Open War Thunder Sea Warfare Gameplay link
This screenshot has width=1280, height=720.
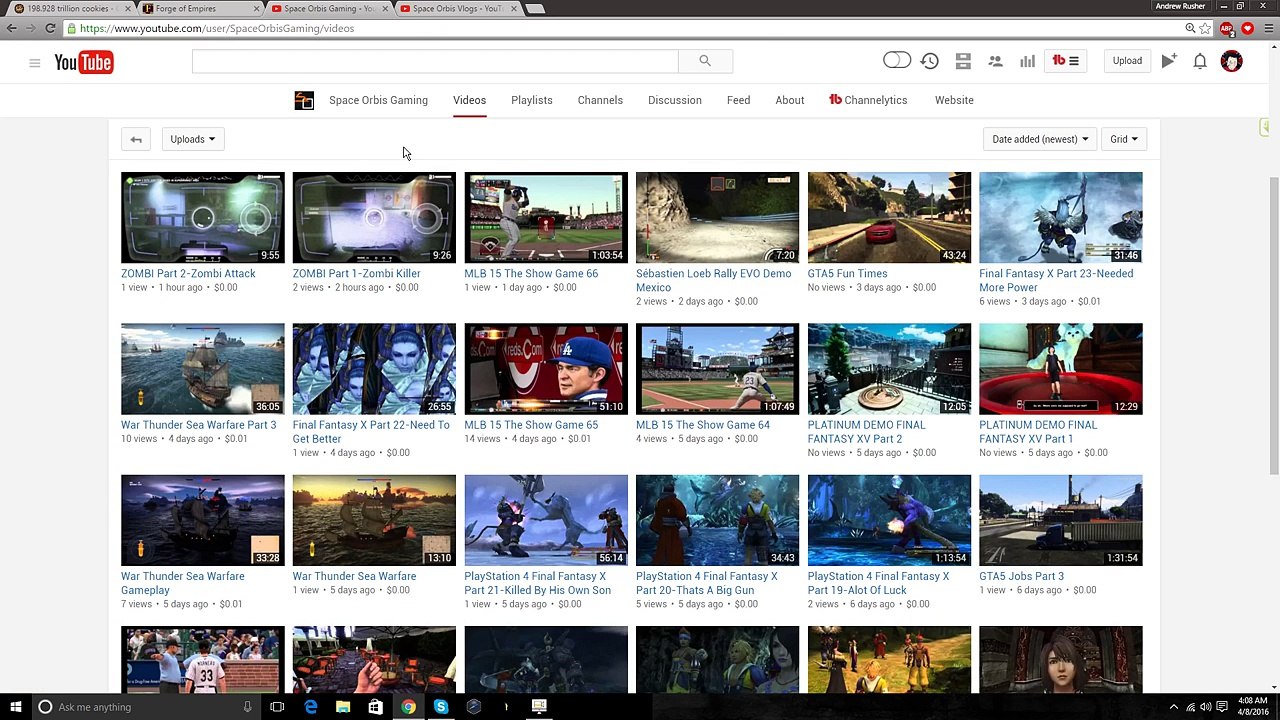[x=183, y=583]
